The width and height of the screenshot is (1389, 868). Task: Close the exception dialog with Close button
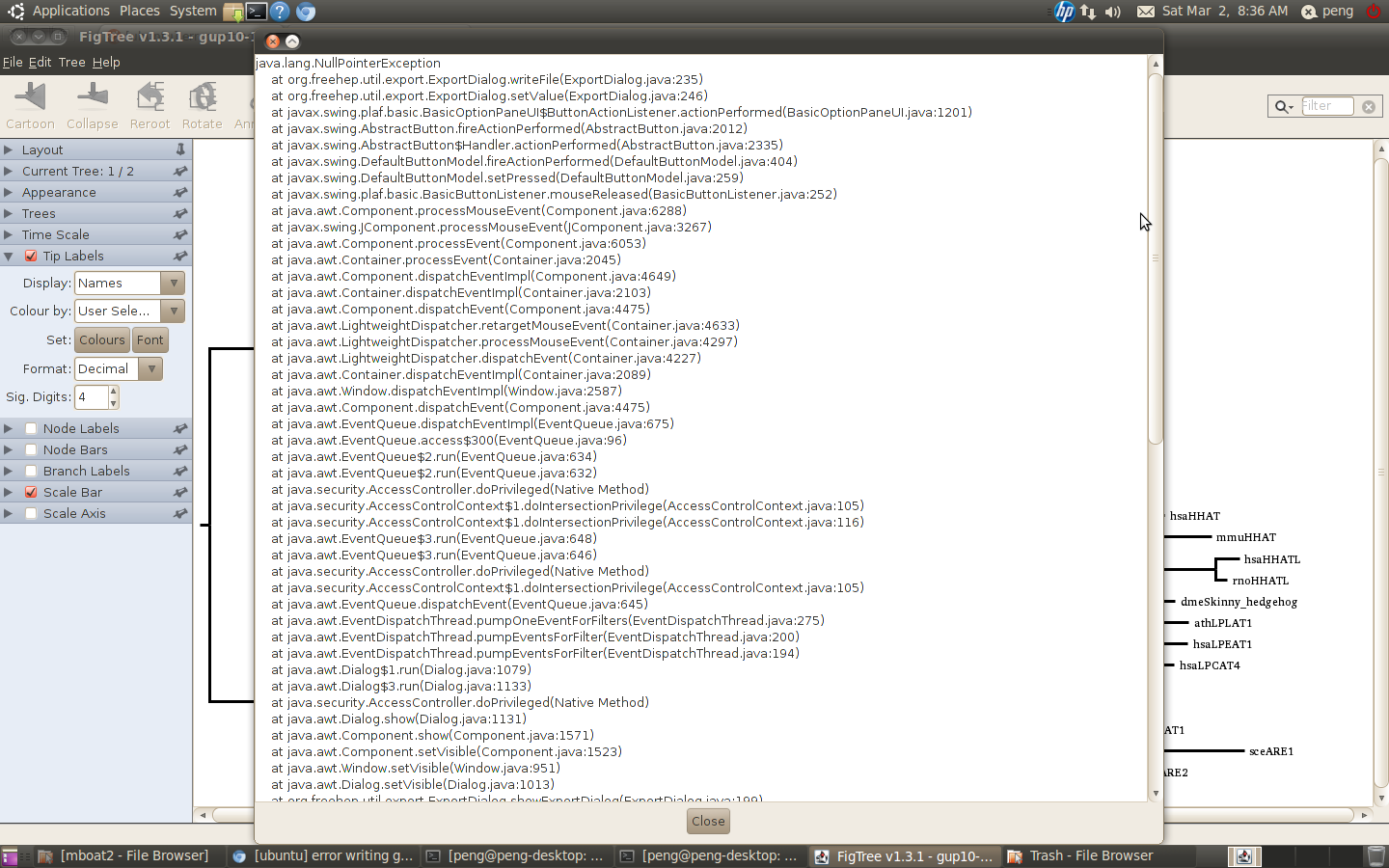[708, 822]
